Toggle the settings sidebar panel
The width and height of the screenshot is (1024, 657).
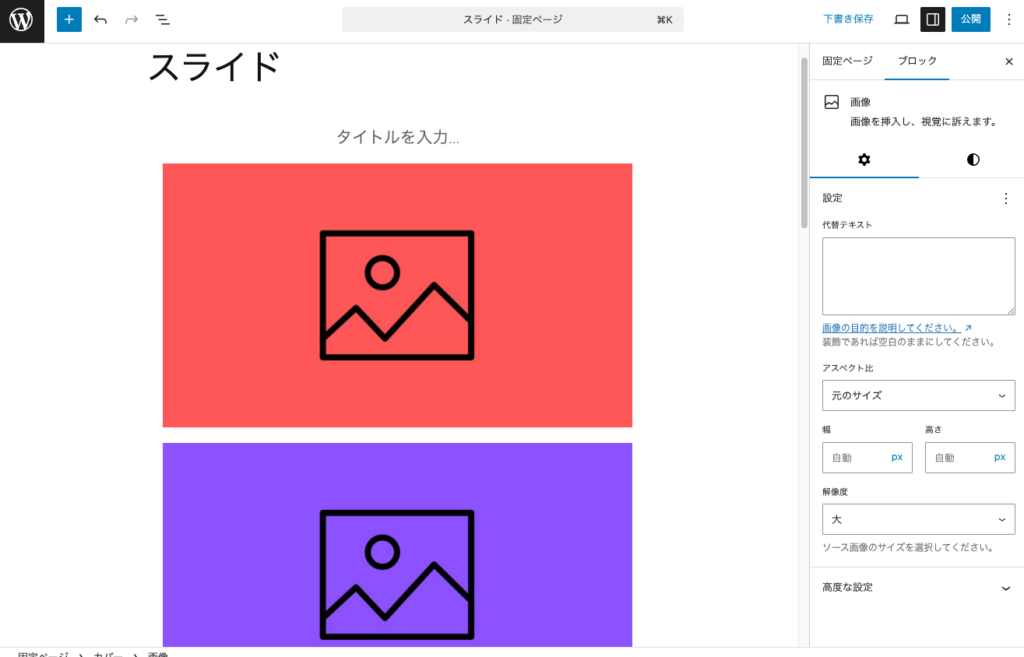coord(933,19)
